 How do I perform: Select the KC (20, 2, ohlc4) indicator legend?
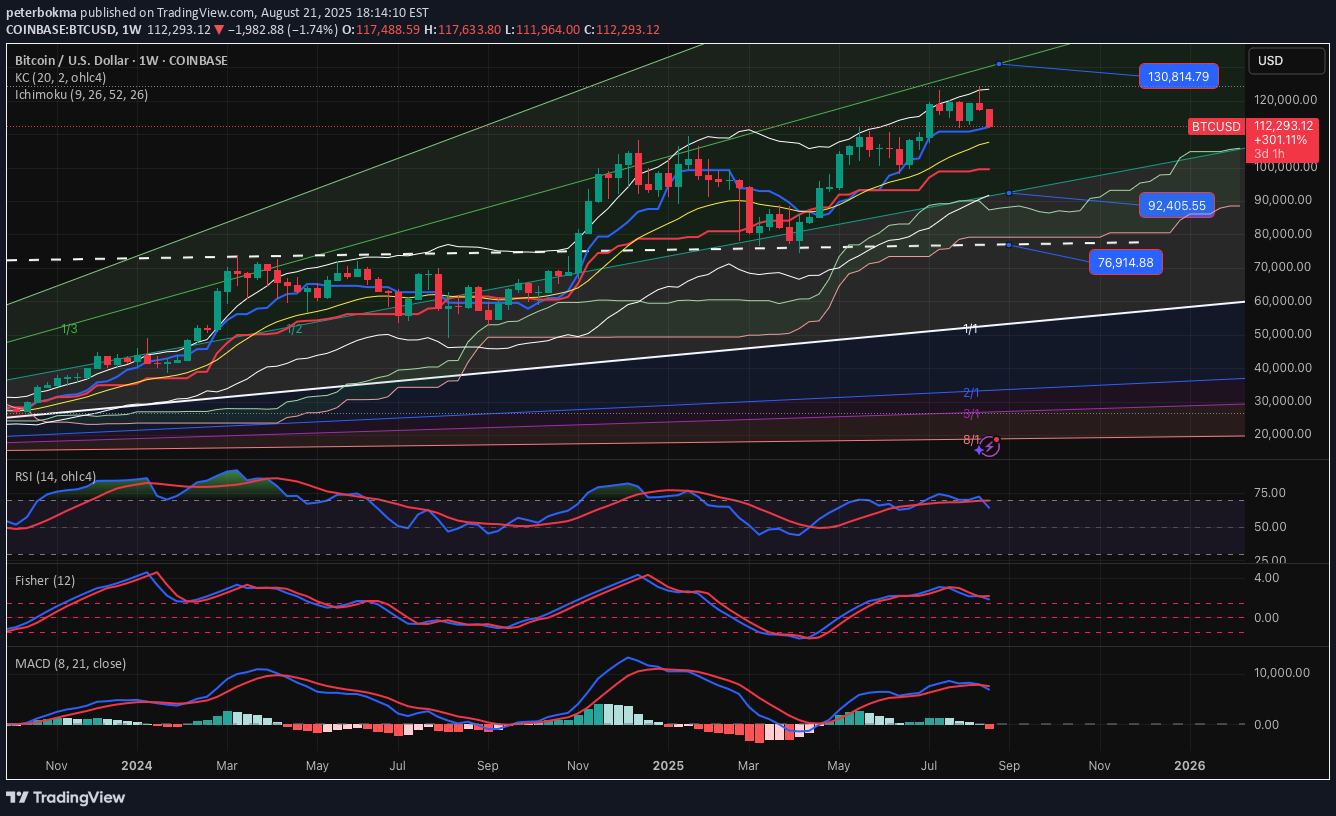click(x=61, y=77)
